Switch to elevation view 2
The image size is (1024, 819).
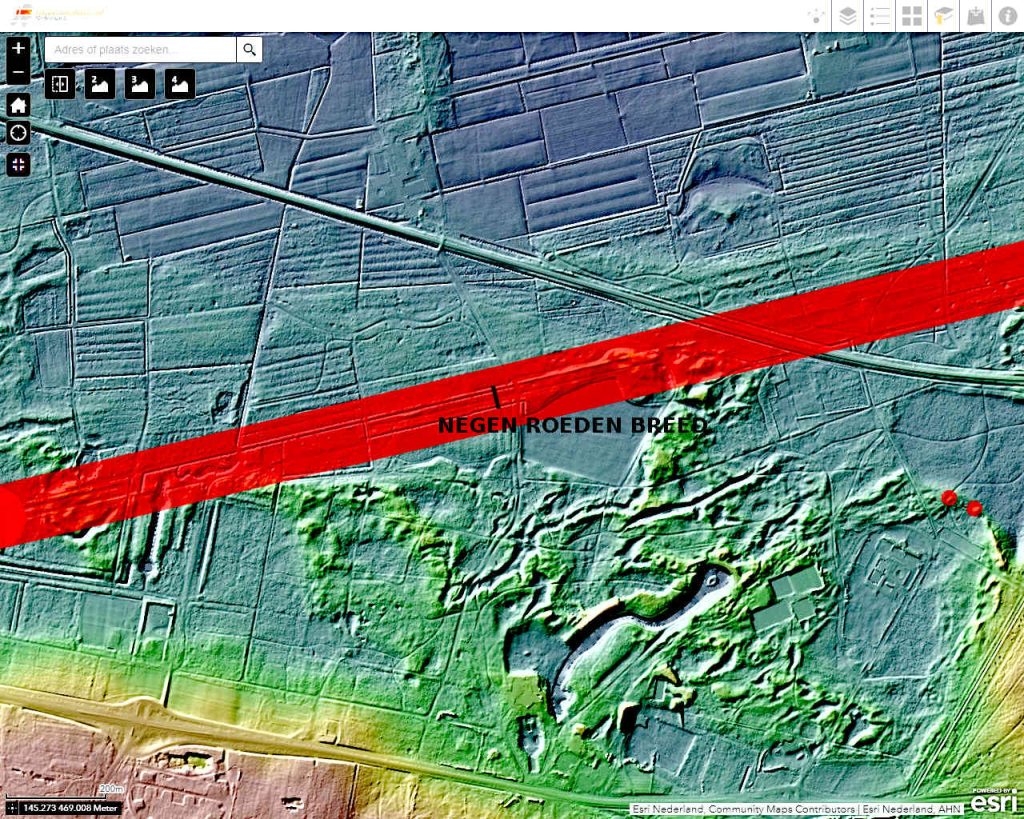point(99,84)
